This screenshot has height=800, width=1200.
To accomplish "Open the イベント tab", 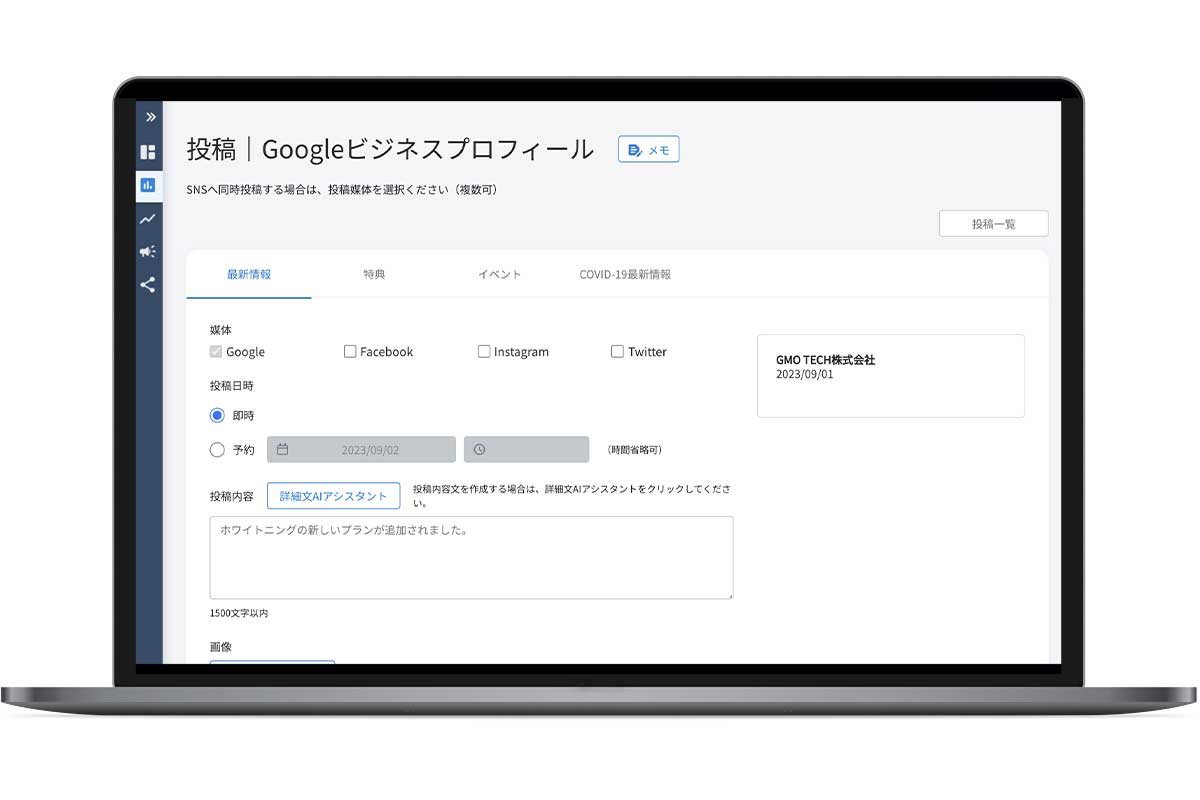I will coord(499,274).
